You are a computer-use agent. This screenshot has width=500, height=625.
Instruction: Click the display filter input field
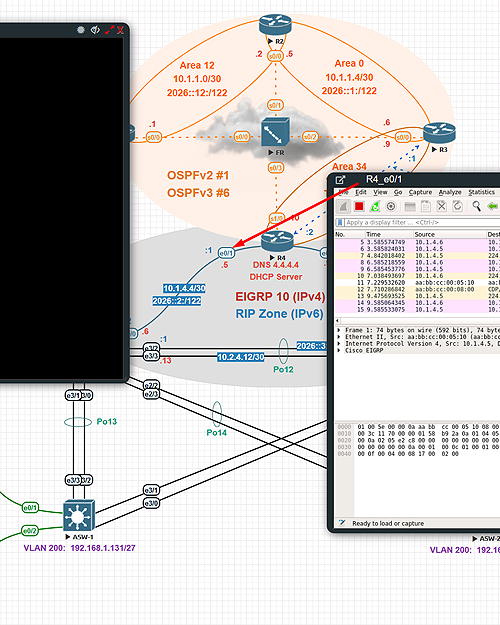point(422,222)
